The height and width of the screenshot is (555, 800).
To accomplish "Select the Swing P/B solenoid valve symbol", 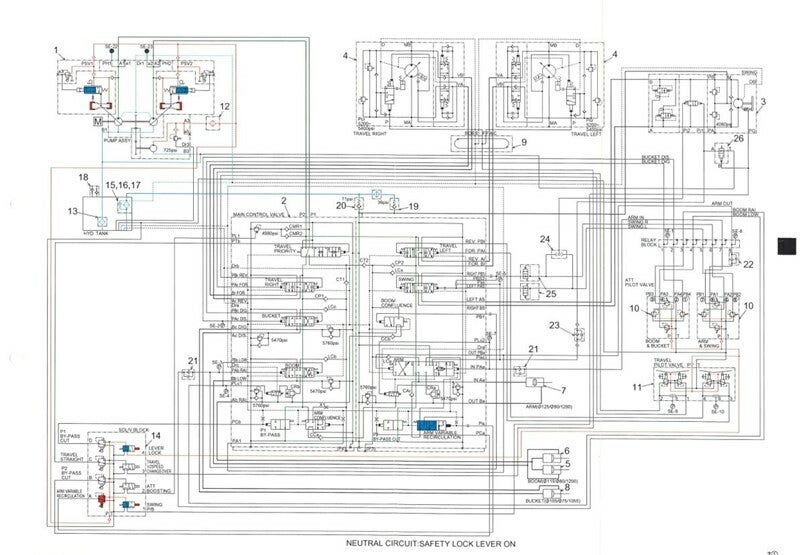I will 131,505.
